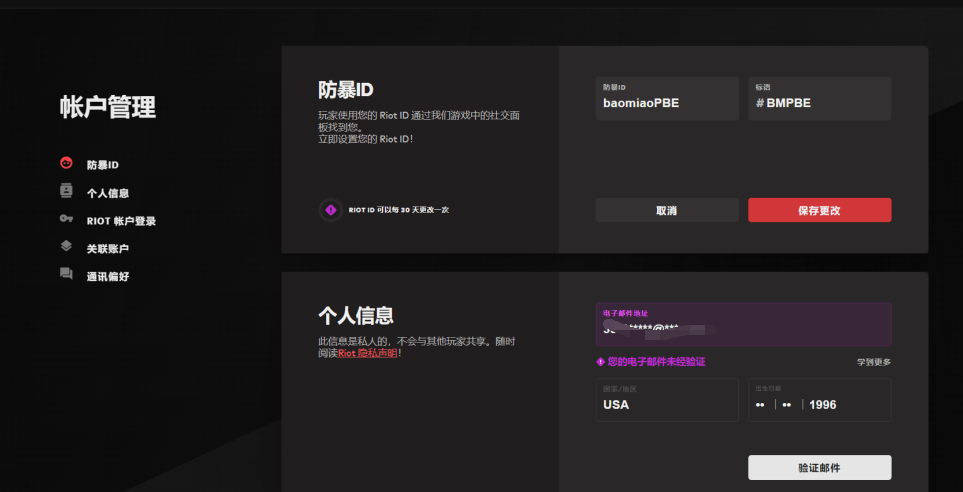Image resolution: width=963 pixels, height=492 pixels.
Task: Edit the 标语 tagline field BMPBE
Action: (819, 98)
